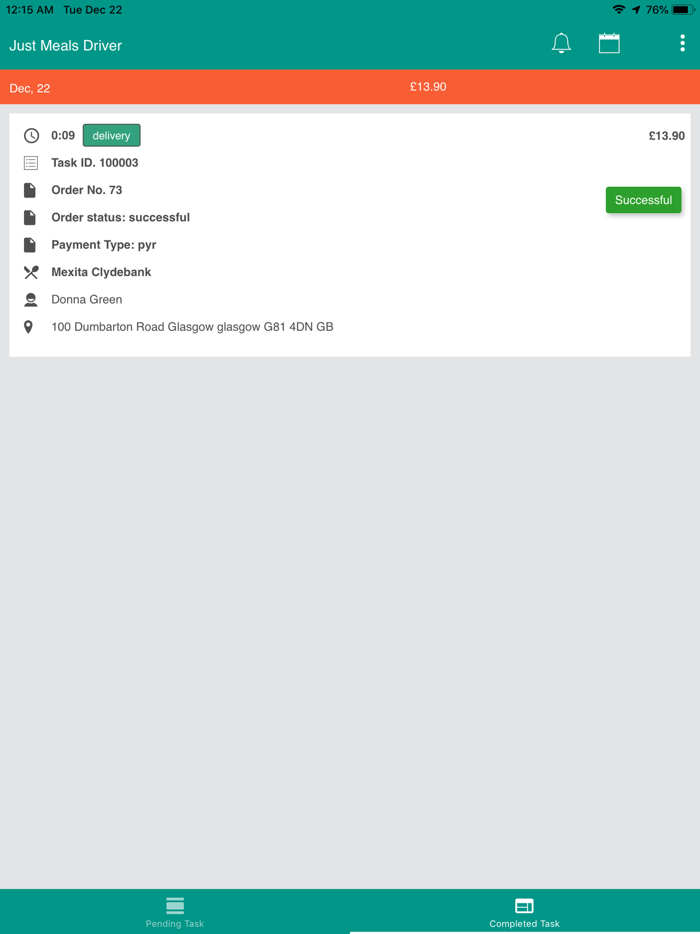Viewport: 700px width, 934px height.
Task: Open the three-dot overflow menu
Action: [682, 43]
